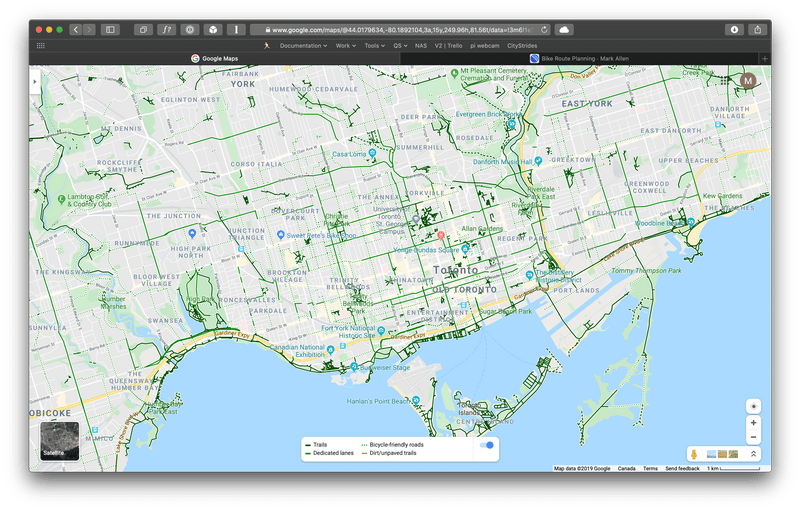Go back using Safari's back arrow
This screenshot has width=800, height=510.
[x=76, y=30]
